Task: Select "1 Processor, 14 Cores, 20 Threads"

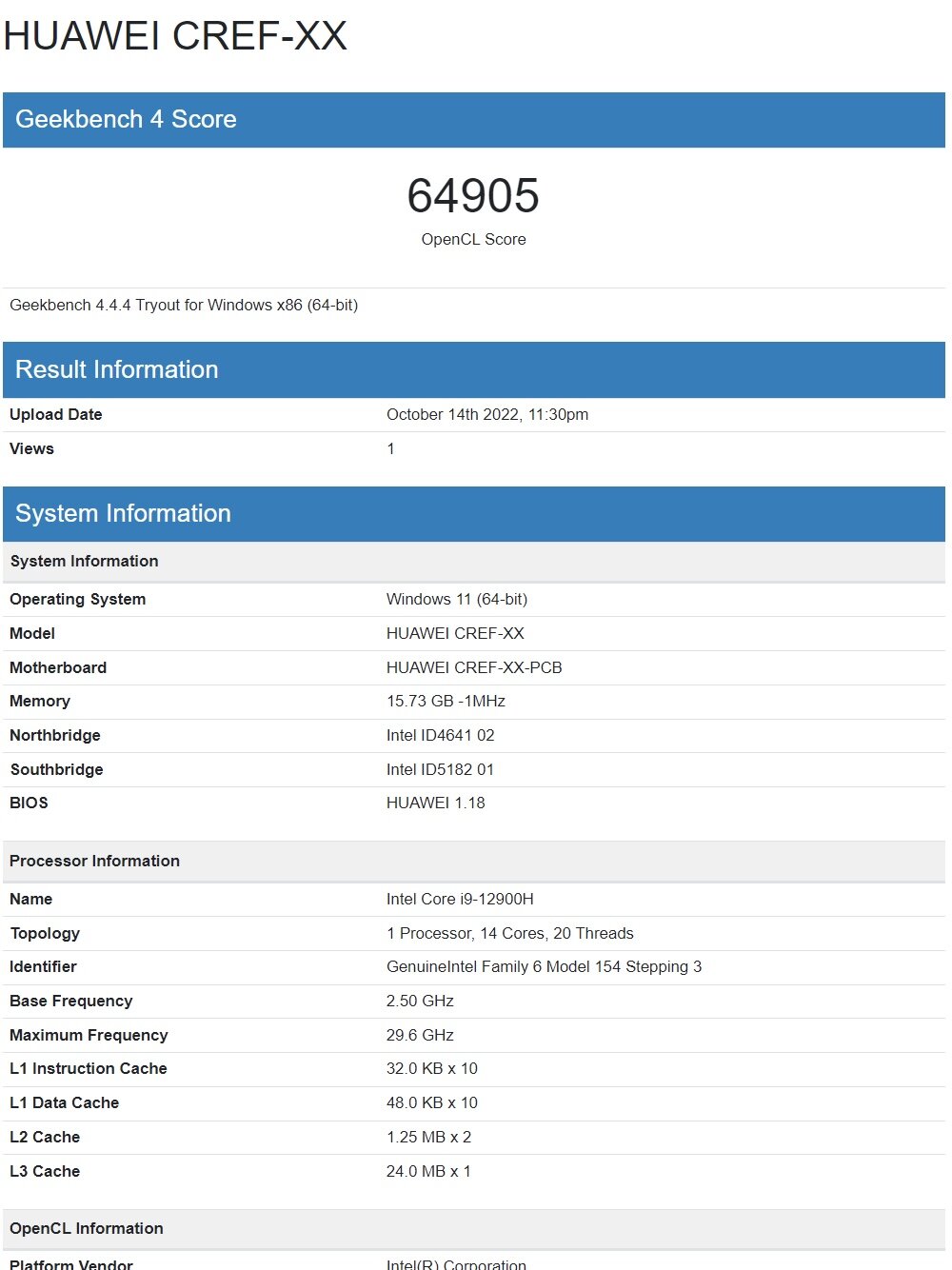Action: pos(510,934)
